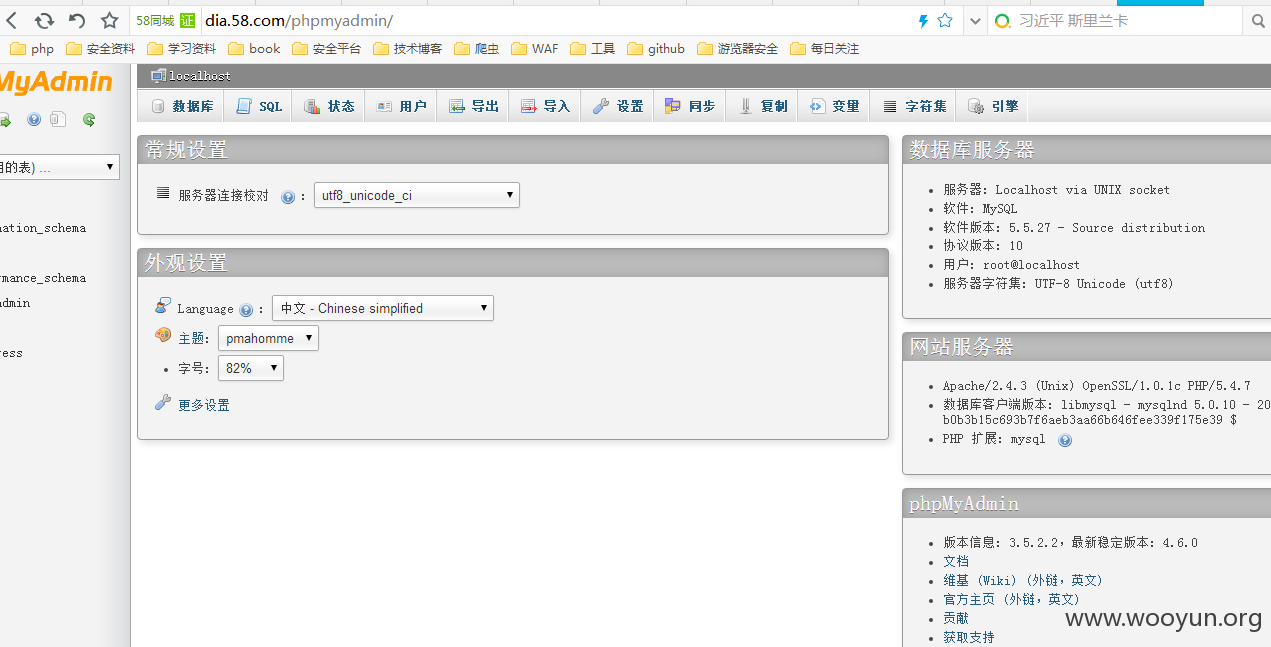Viewport: 1271px width, 647px height.
Task: Open the 学习资料 bookmark folder
Action: (181, 48)
